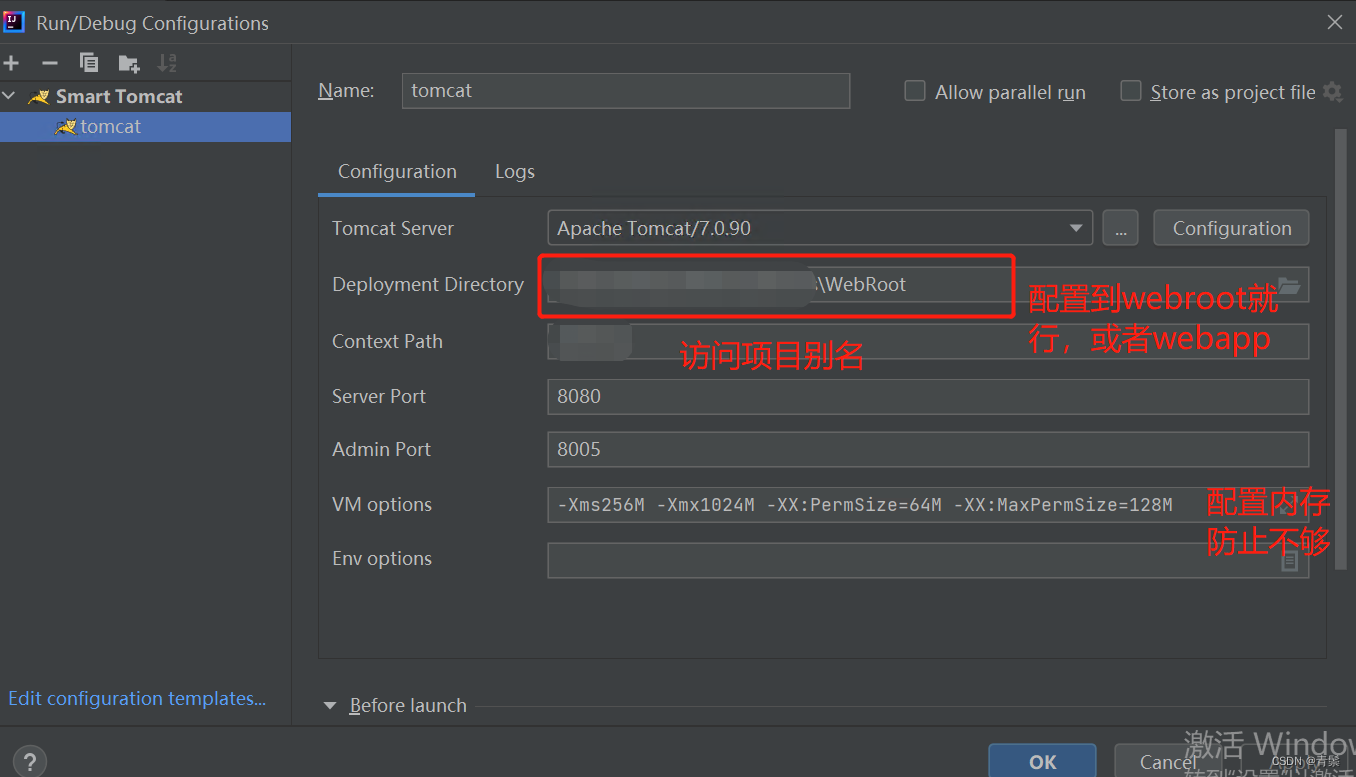Click the Admin Port field
The image size is (1356, 777).
coord(928,449)
